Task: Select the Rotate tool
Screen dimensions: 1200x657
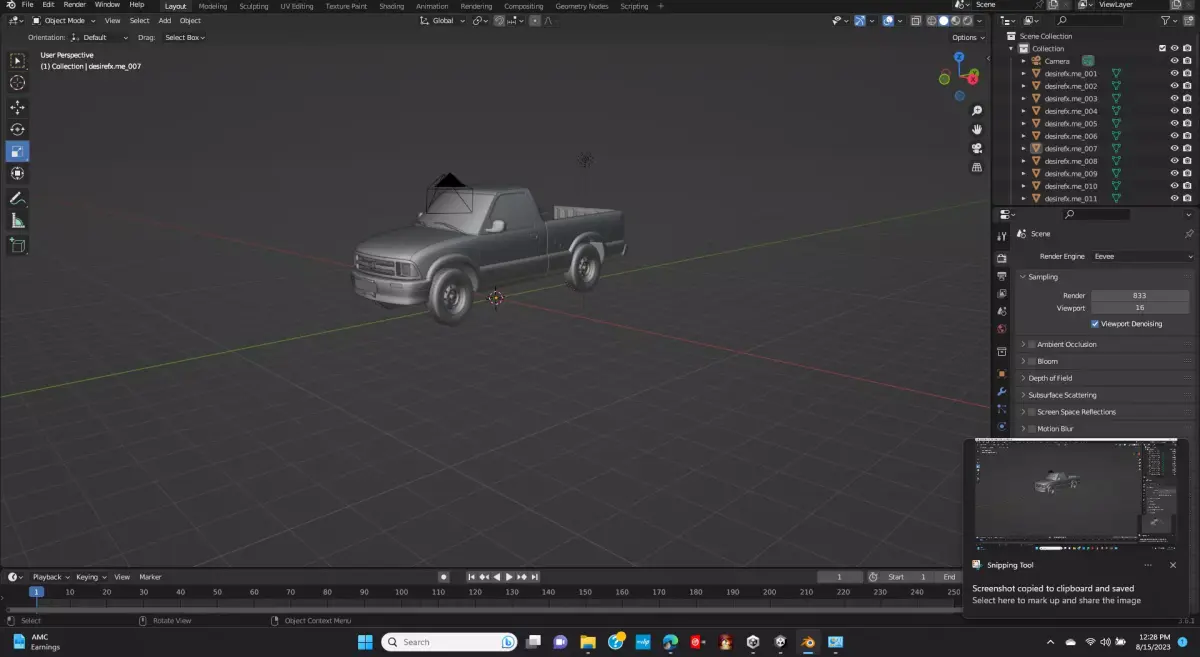Action: (x=17, y=129)
